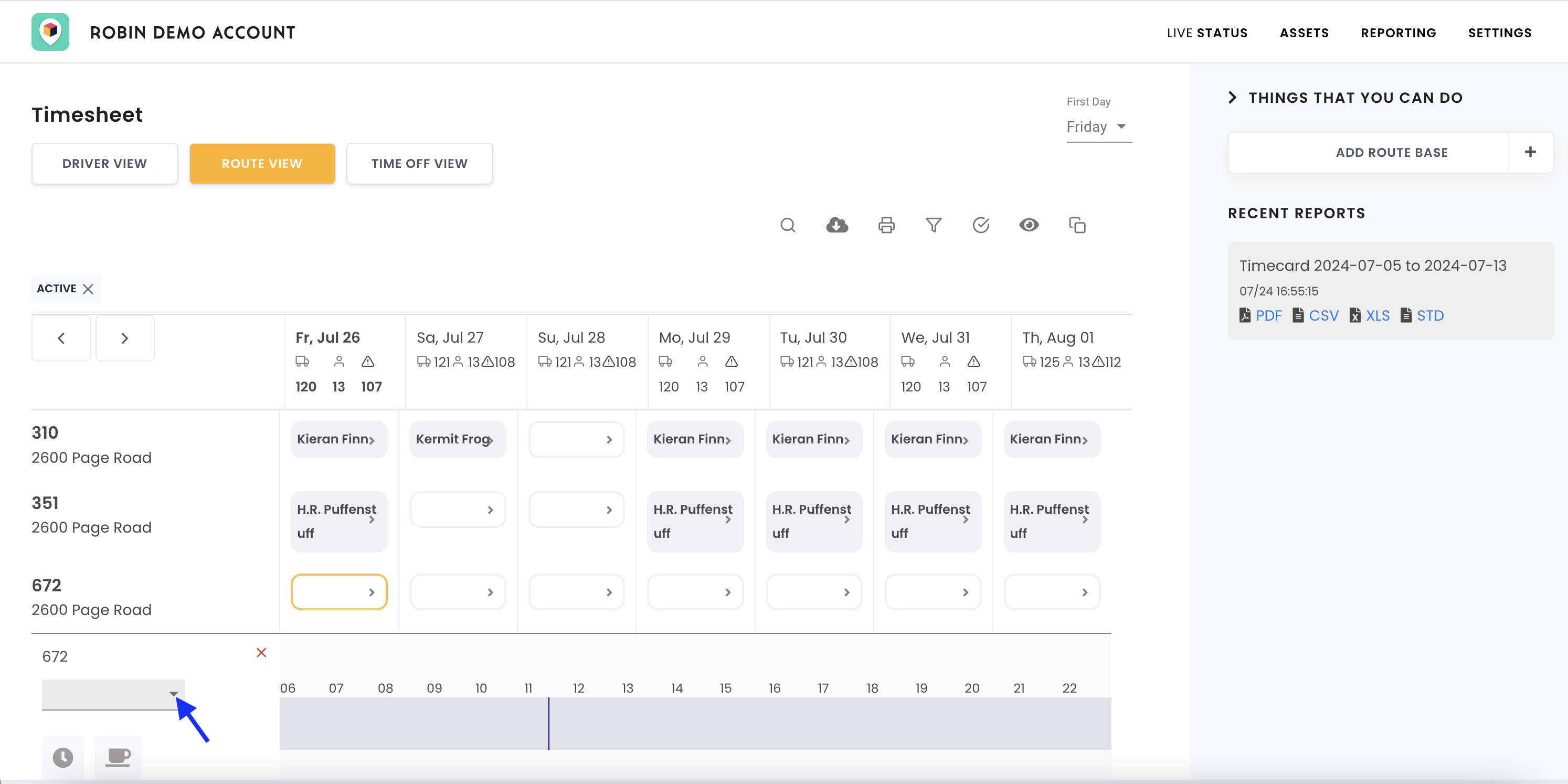Remove the ACTIVE filter chip
This screenshot has width=1568, height=784.
[88, 289]
